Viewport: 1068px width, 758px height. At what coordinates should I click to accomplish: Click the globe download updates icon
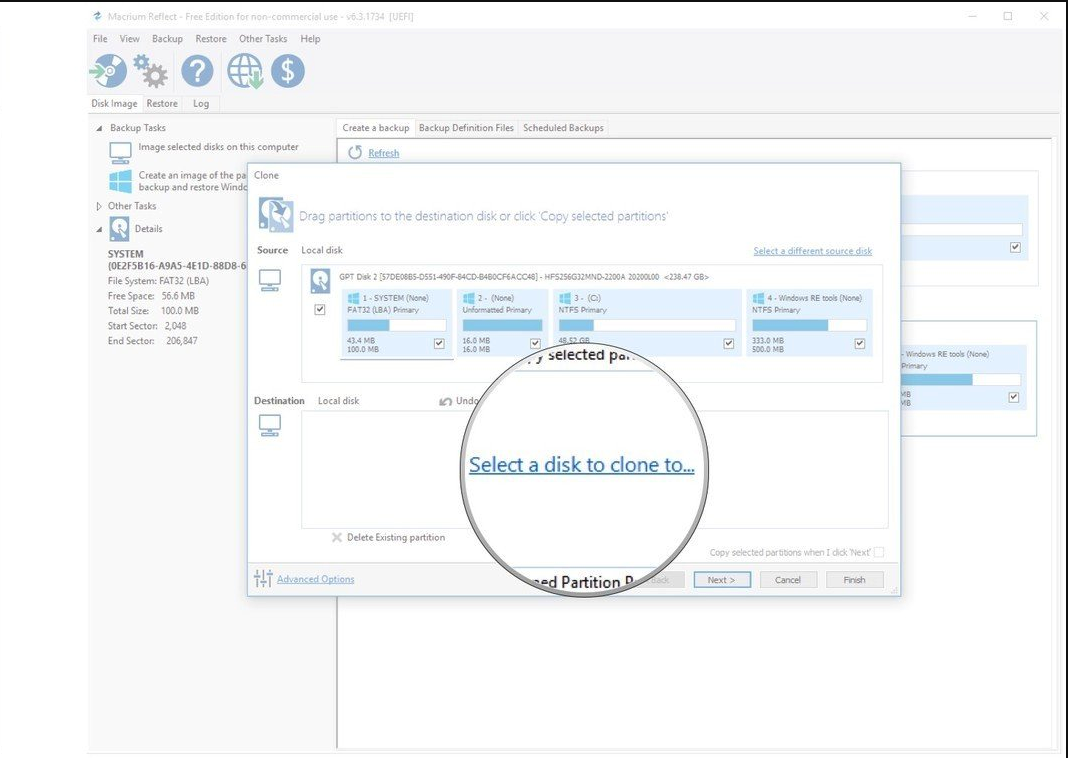pyautogui.click(x=245, y=71)
